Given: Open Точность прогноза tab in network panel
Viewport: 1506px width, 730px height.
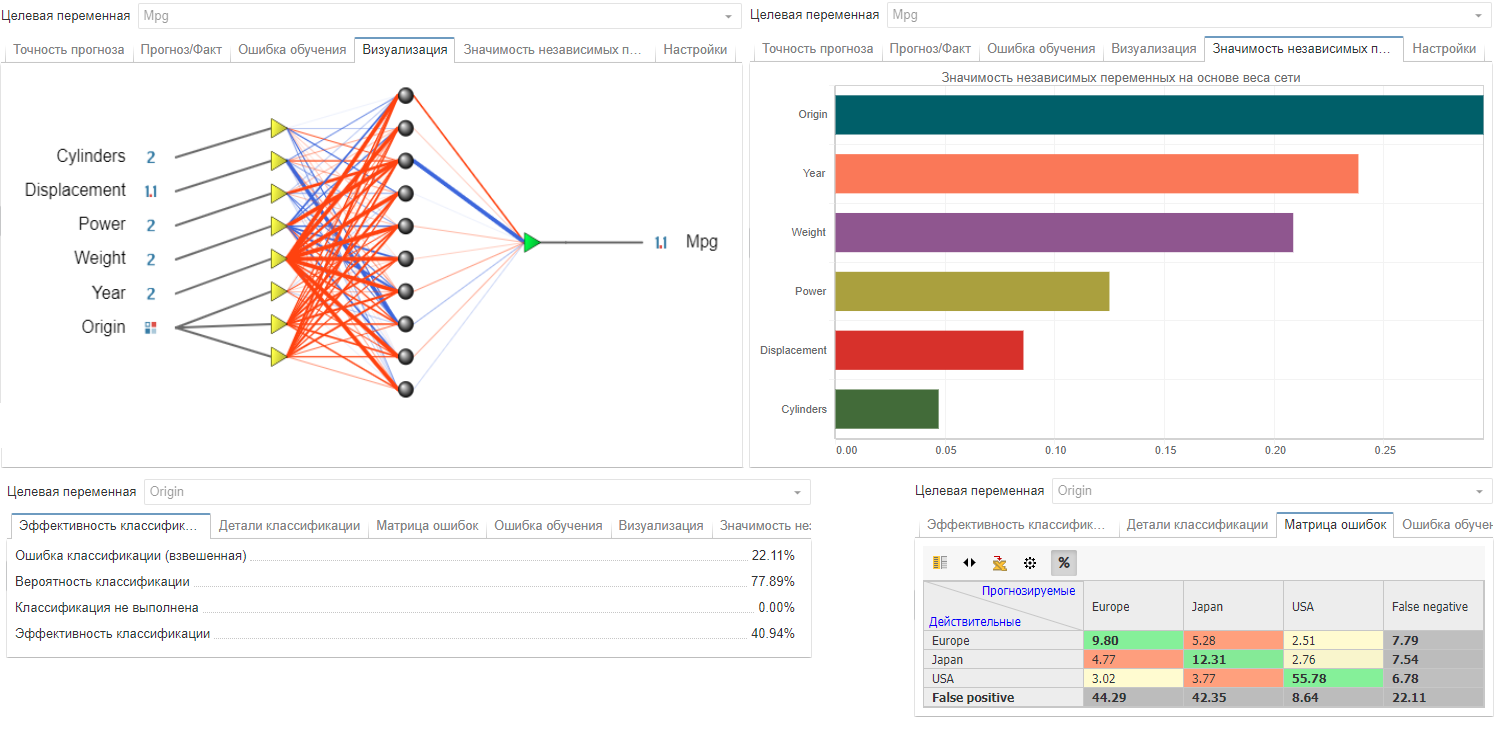Looking at the screenshot, I should point(69,49).
